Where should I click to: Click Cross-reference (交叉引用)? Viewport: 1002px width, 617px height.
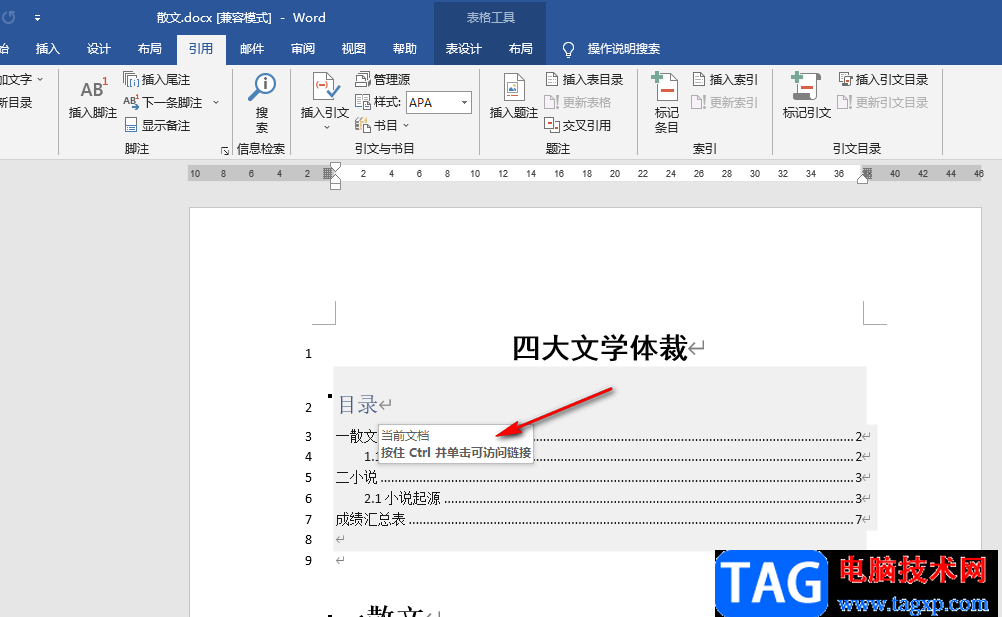[578, 125]
